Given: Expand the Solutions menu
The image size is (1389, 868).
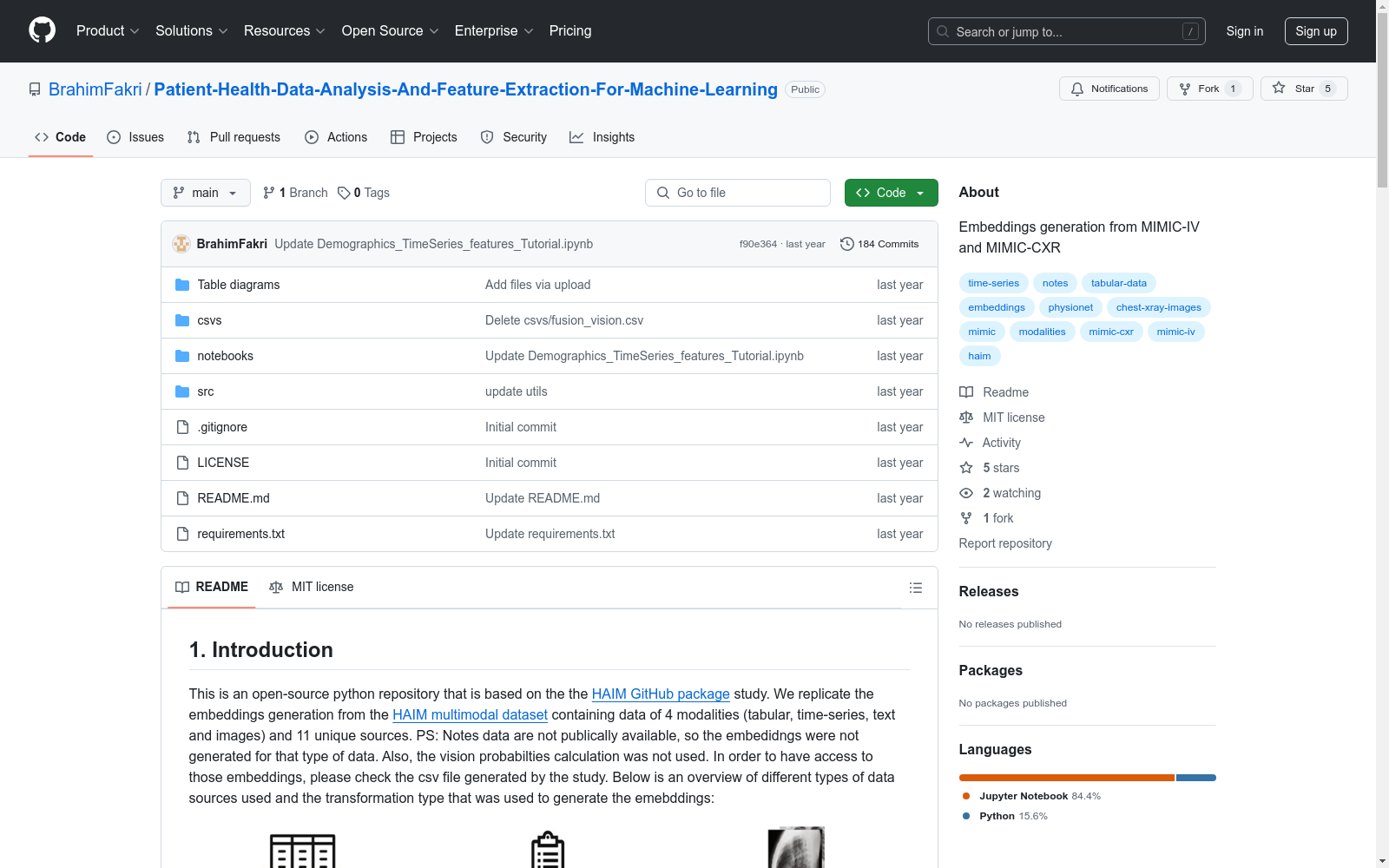Looking at the screenshot, I should (x=191, y=30).
